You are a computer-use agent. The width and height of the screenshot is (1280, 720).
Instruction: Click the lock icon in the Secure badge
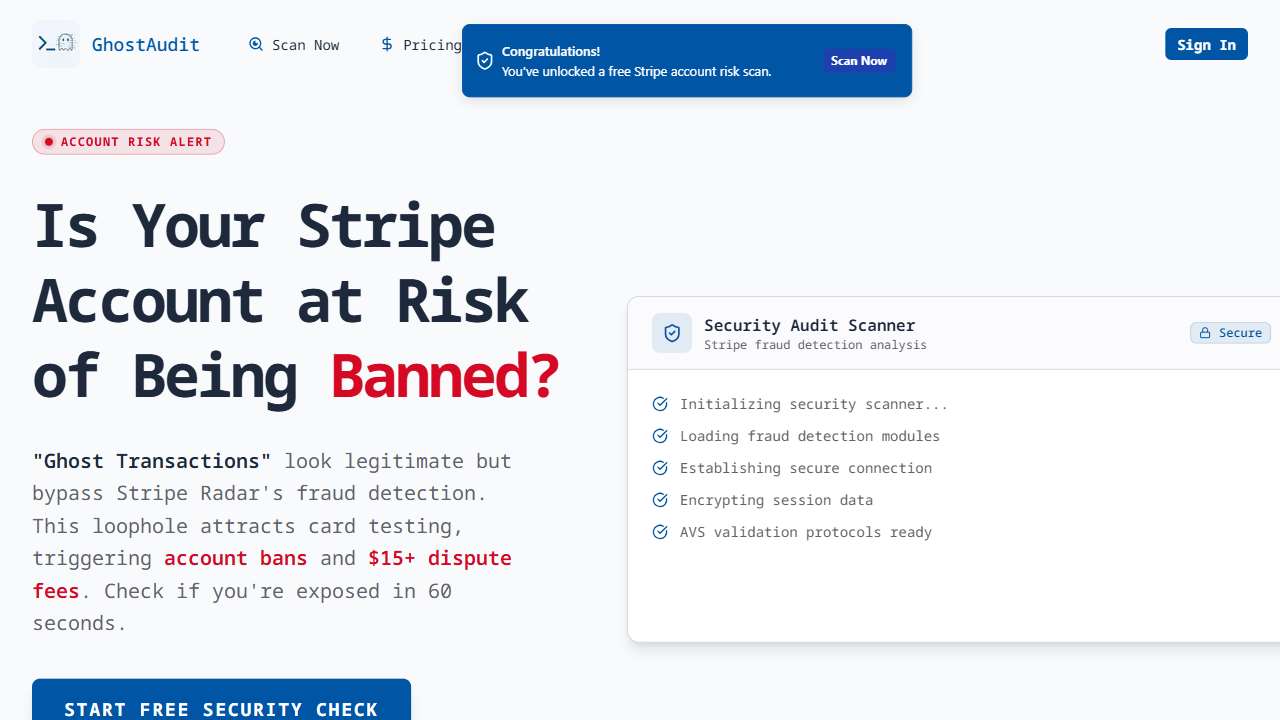1205,333
